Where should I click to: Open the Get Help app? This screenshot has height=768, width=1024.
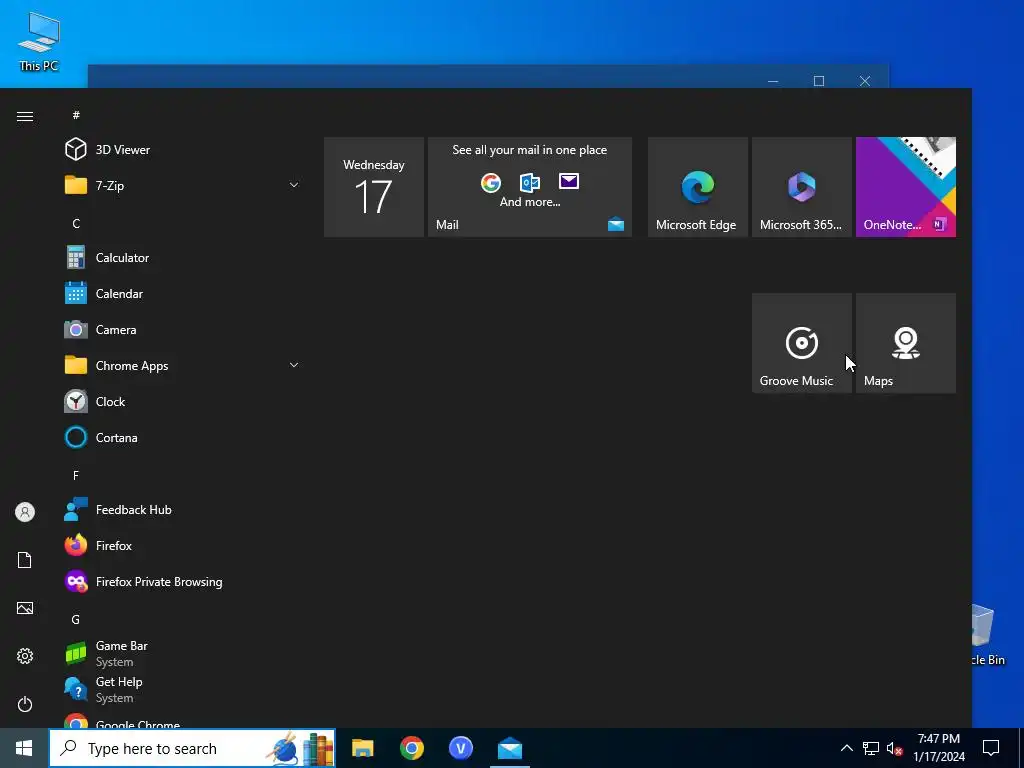(183, 689)
